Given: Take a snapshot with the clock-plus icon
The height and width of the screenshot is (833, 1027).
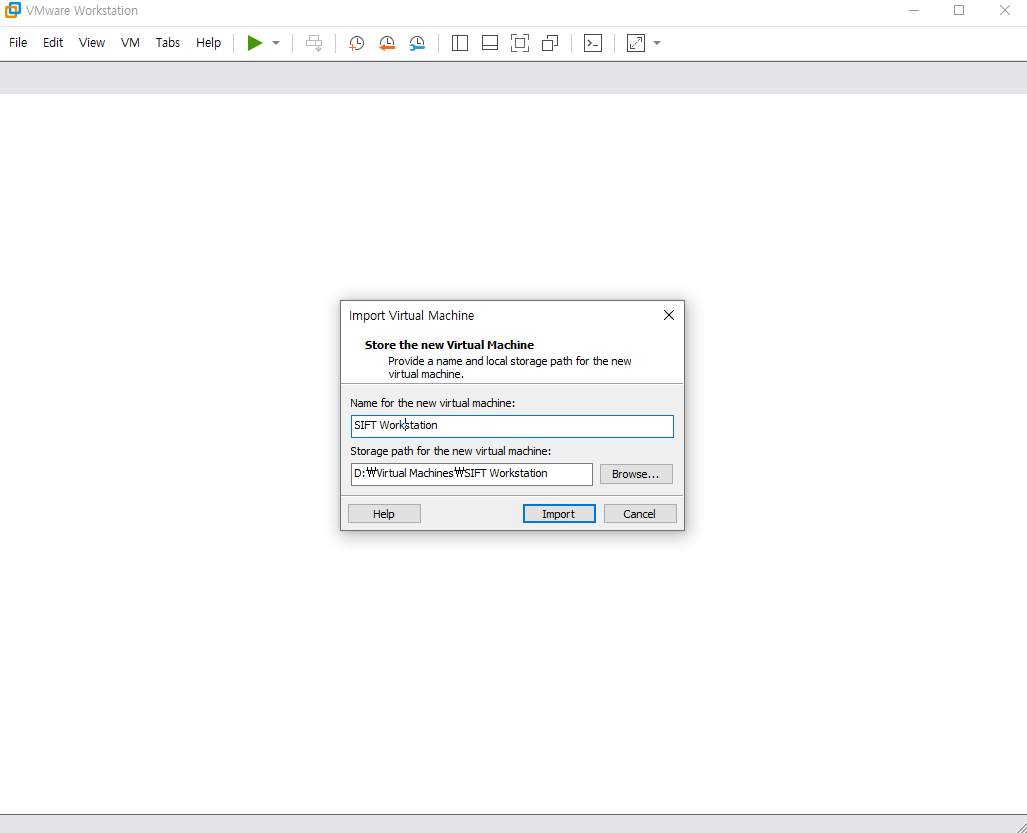Looking at the screenshot, I should point(356,43).
